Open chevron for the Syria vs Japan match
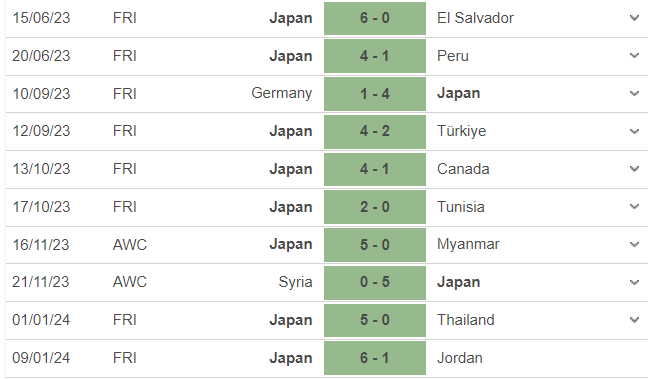648x379 pixels. point(634,282)
